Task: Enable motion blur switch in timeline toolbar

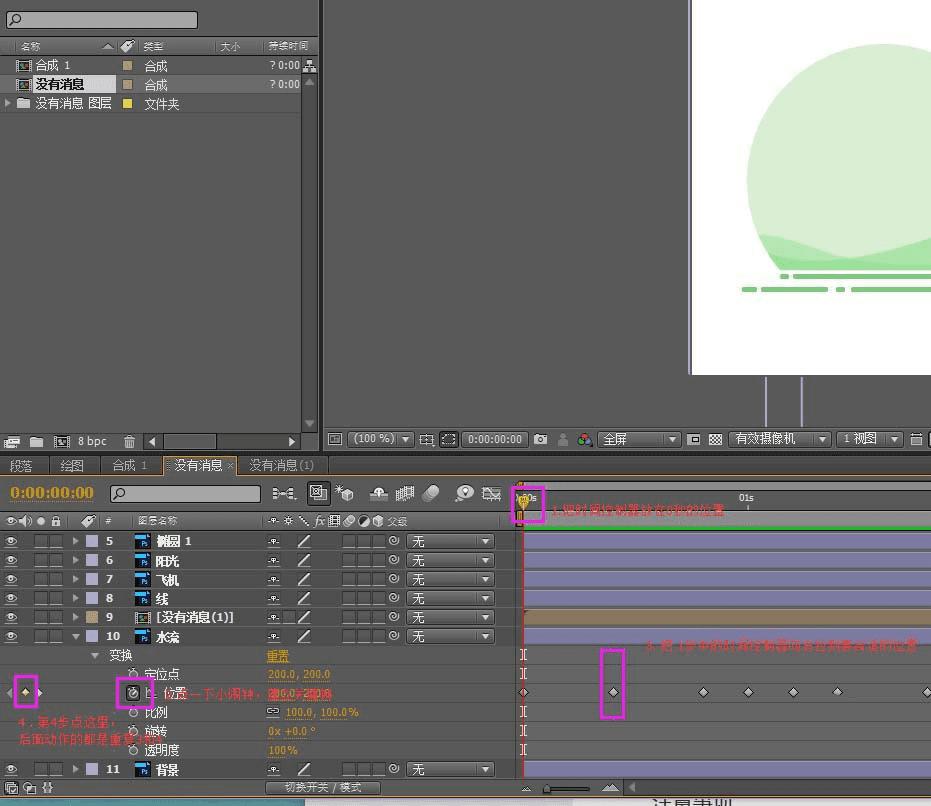Action: click(x=431, y=493)
